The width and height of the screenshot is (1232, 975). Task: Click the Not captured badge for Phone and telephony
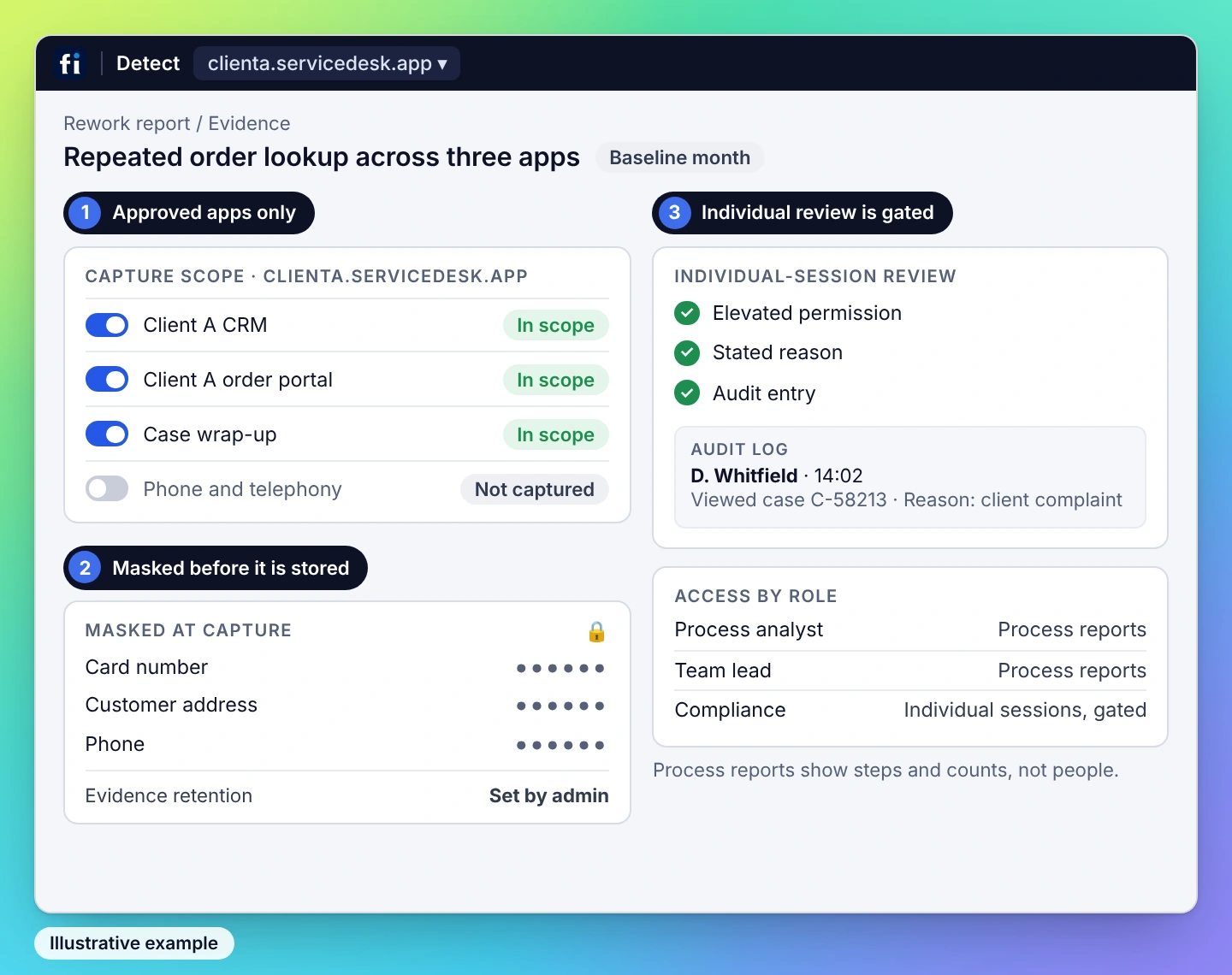tap(534, 489)
